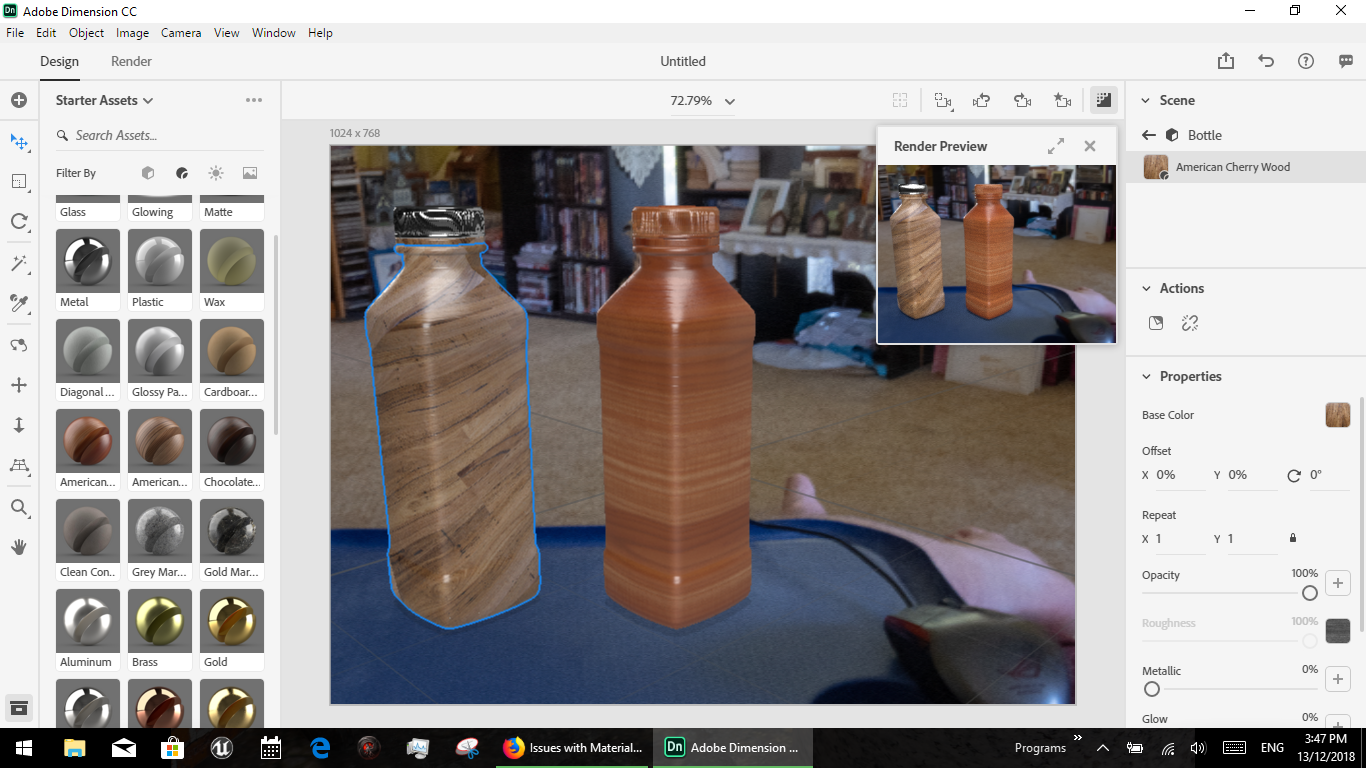Open the Window menu

273,33
